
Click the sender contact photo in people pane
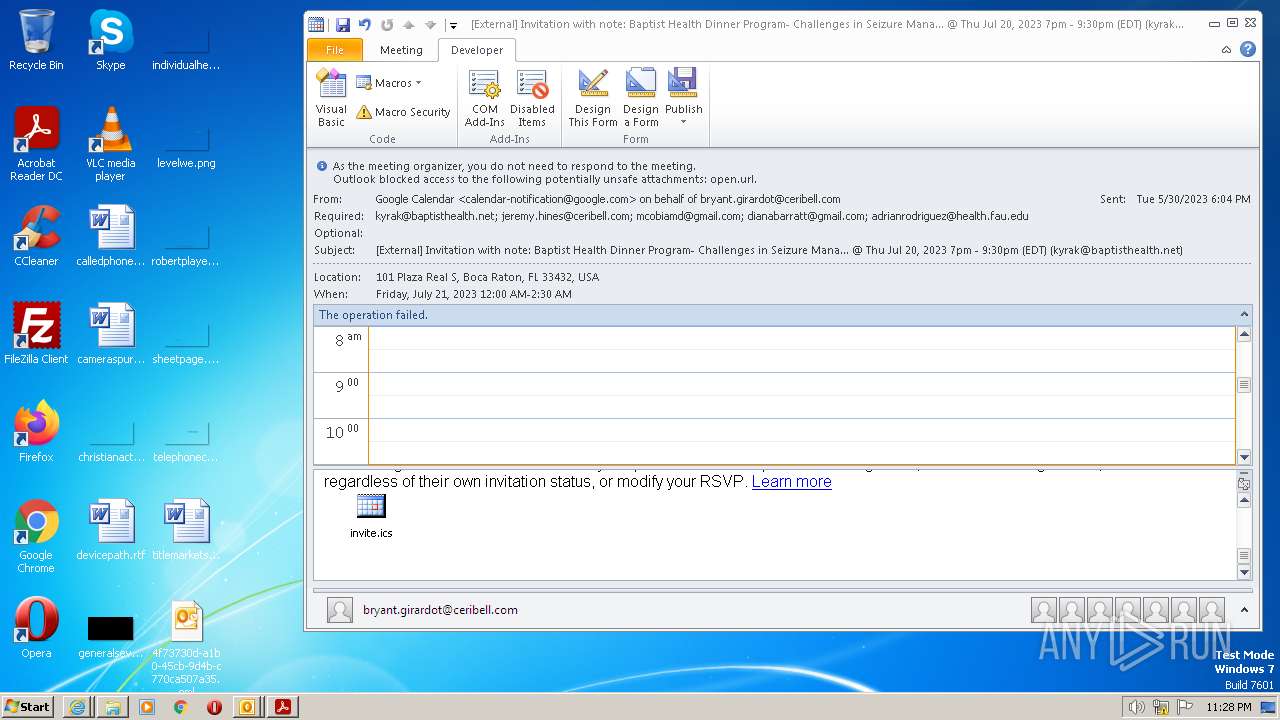(x=340, y=610)
